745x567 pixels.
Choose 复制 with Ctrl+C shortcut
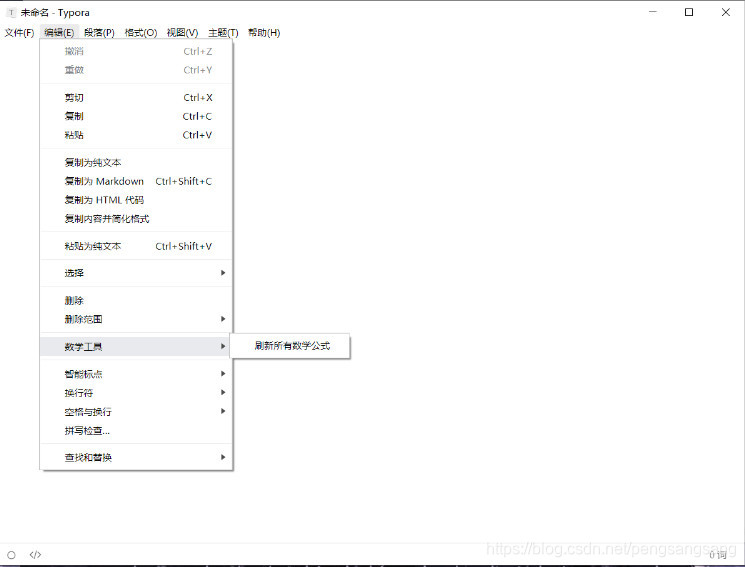136,116
